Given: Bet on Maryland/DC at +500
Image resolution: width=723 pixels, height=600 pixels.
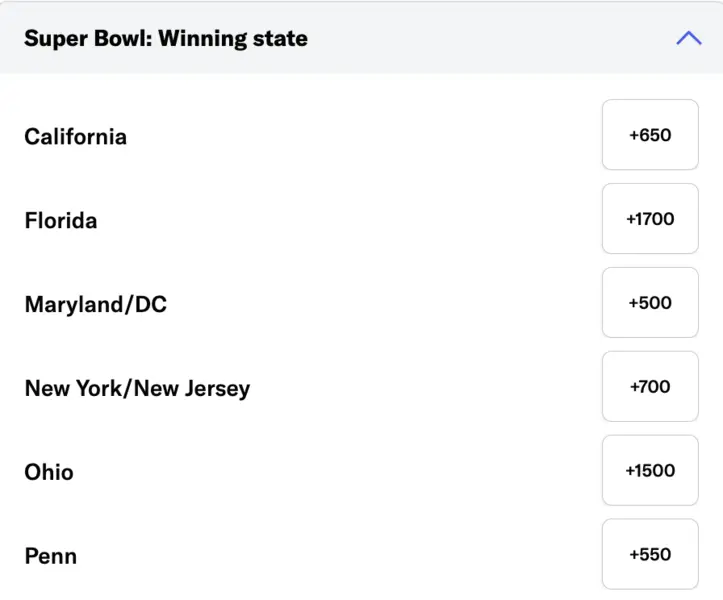Looking at the screenshot, I should click(650, 303).
